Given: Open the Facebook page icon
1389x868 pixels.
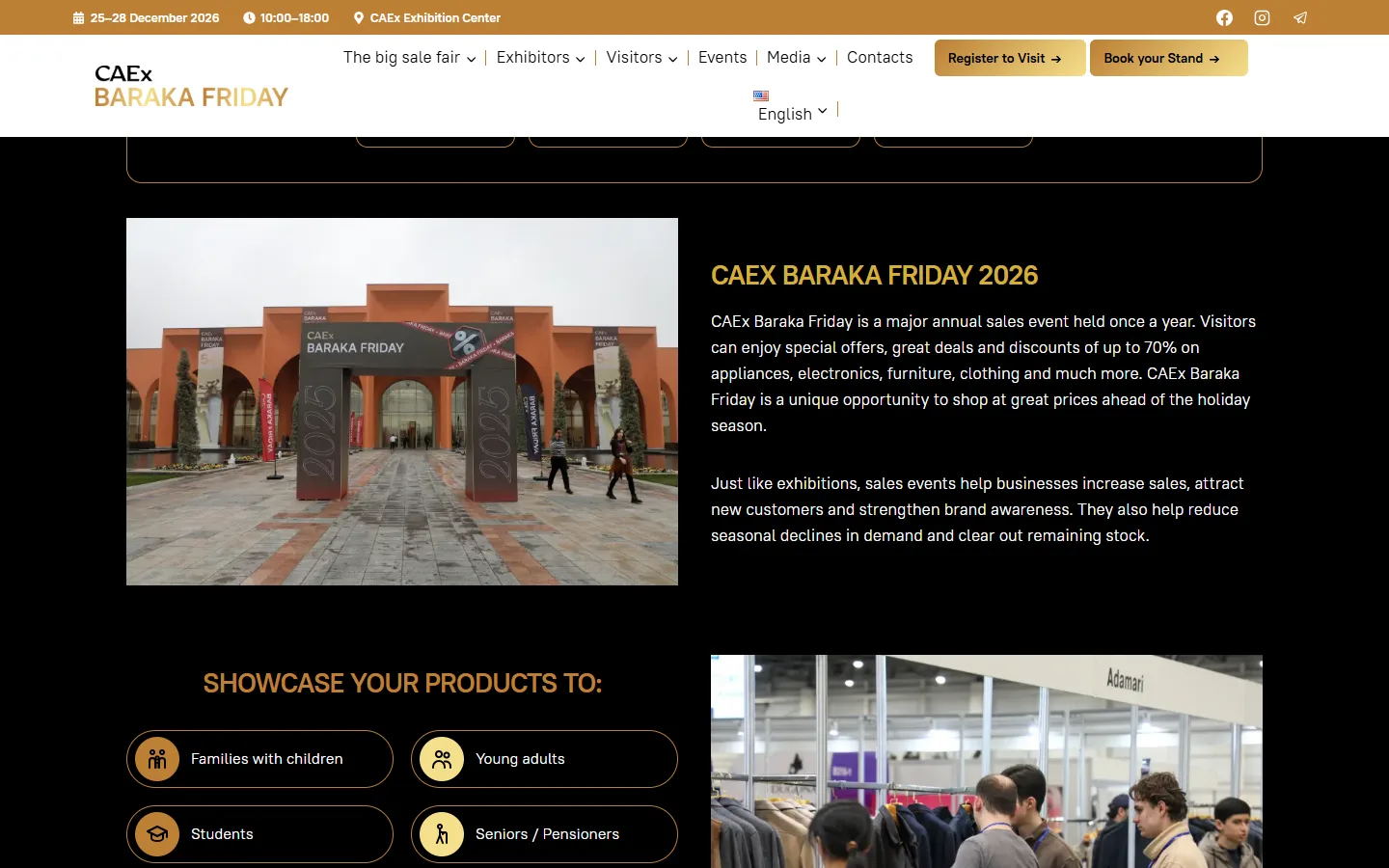Looking at the screenshot, I should coord(1224,17).
